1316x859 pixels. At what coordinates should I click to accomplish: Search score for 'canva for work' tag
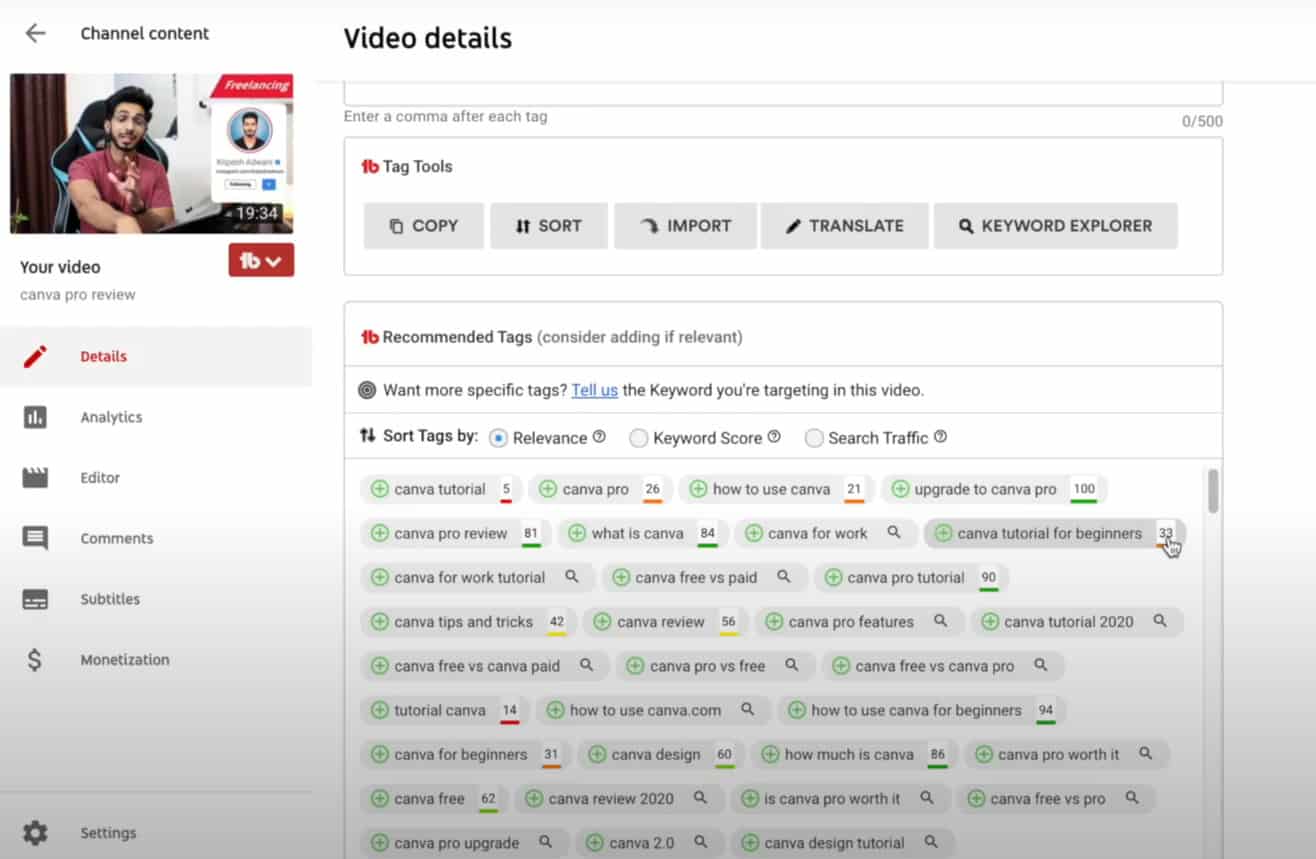[x=894, y=533]
